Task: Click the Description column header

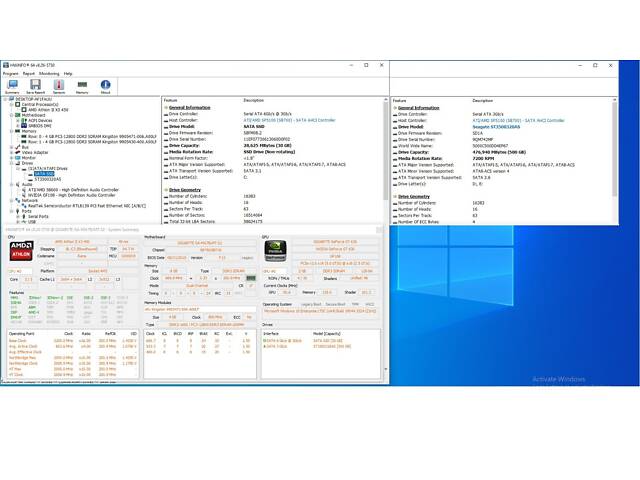Action: coord(254,100)
